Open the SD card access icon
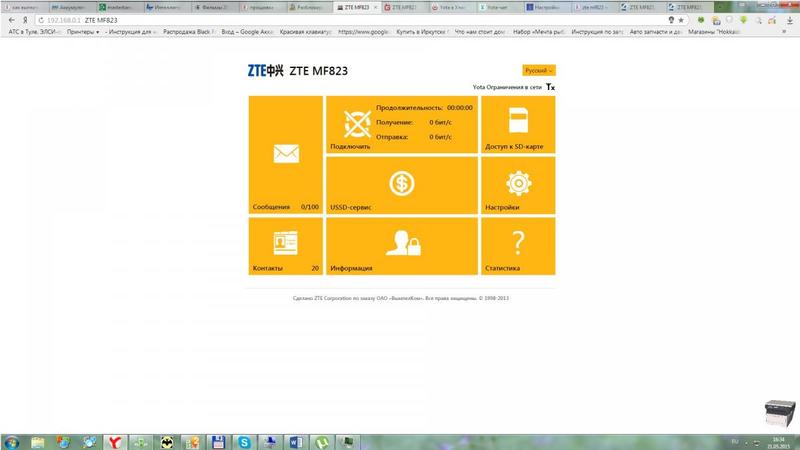800x450 pixels. click(518, 120)
